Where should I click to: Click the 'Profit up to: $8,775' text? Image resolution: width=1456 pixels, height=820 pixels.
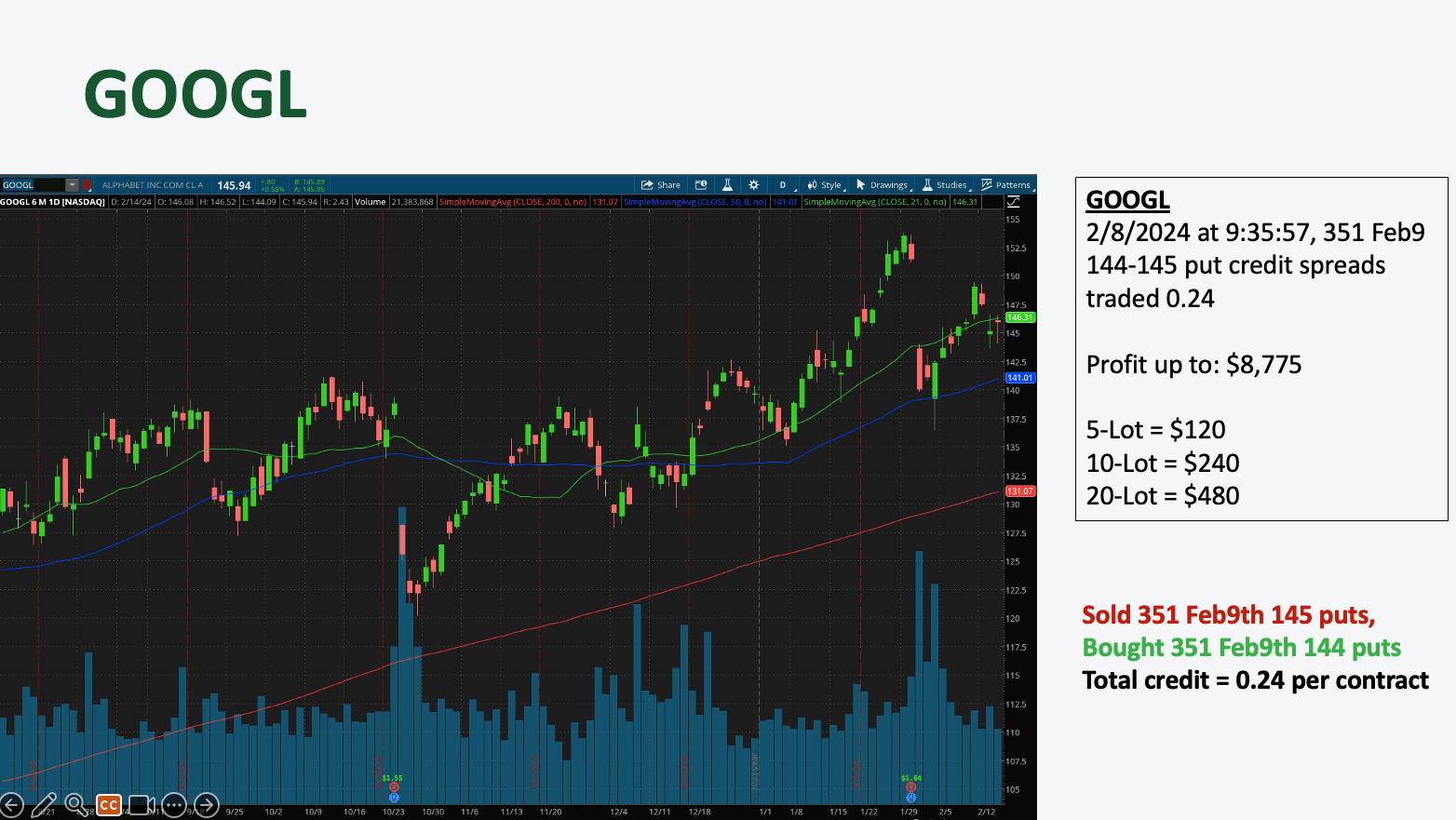pyautogui.click(x=1194, y=365)
